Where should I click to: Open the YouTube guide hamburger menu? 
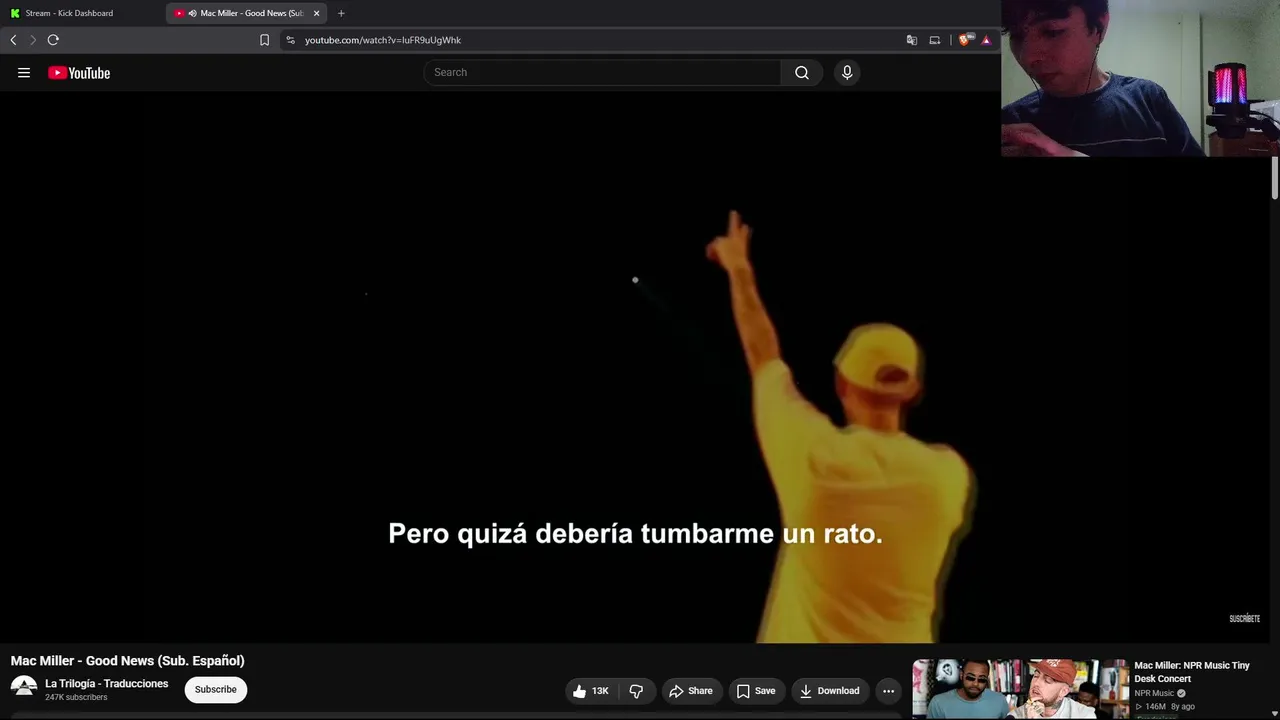(24, 73)
